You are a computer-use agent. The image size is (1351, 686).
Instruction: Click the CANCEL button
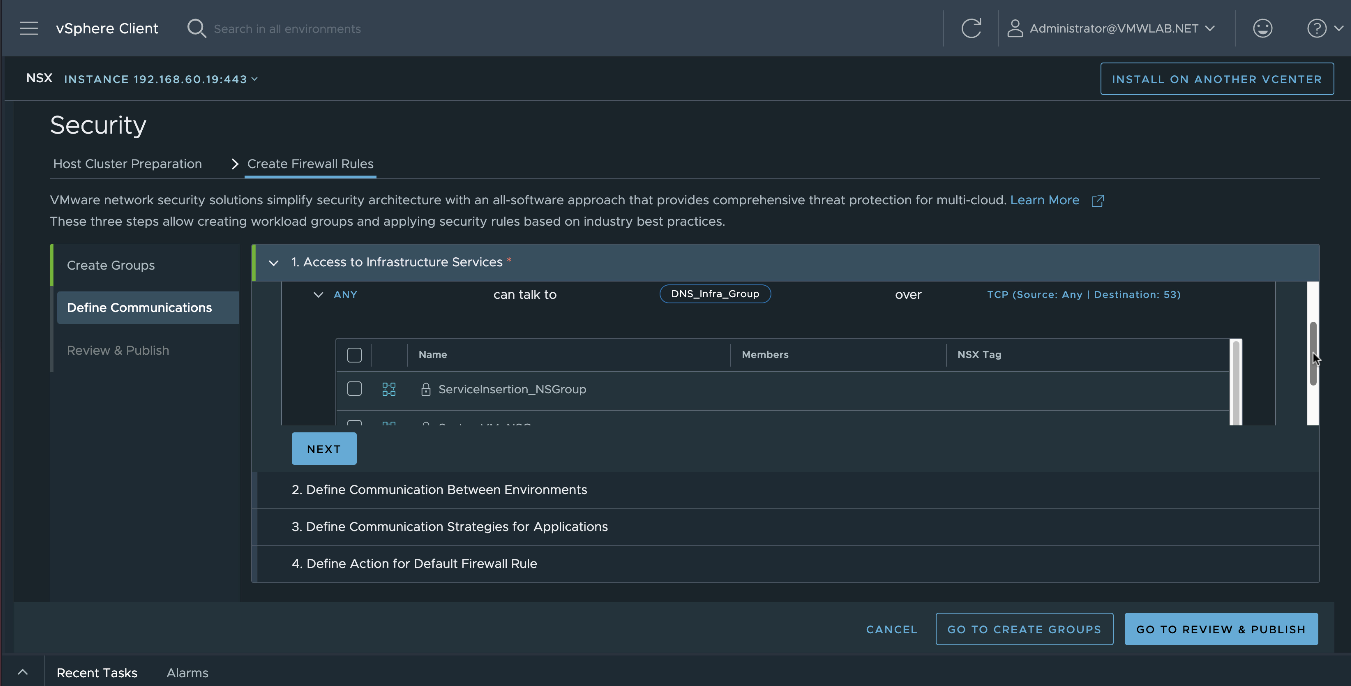[x=891, y=629]
